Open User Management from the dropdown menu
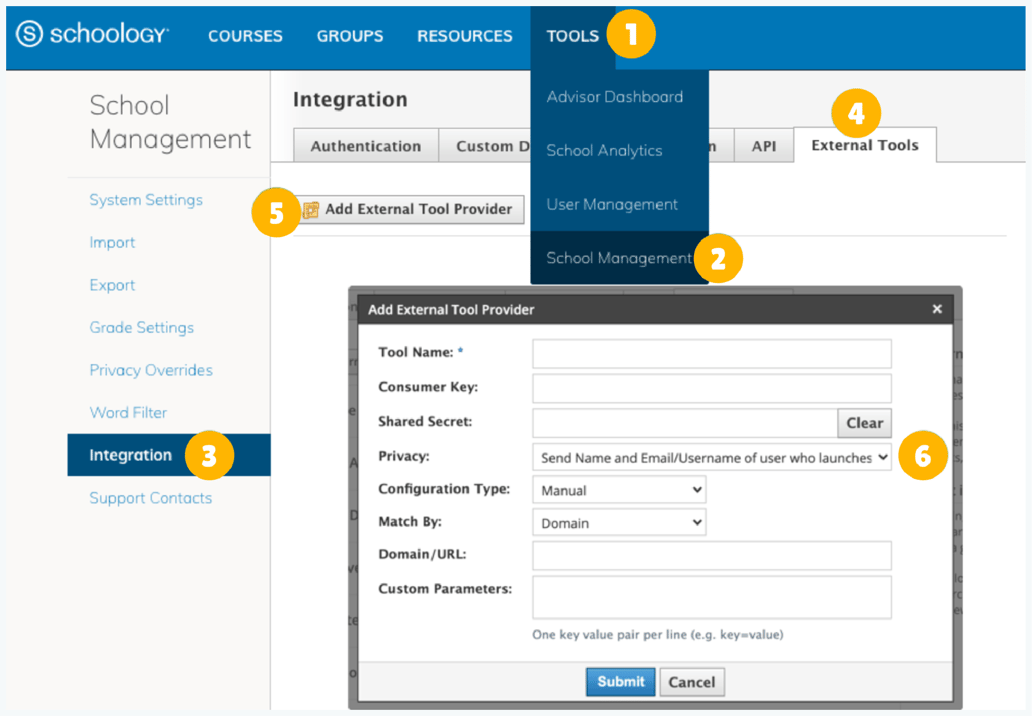The height and width of the screenshot is (716, 1032). pyautogui.click(x=611, y=204)
